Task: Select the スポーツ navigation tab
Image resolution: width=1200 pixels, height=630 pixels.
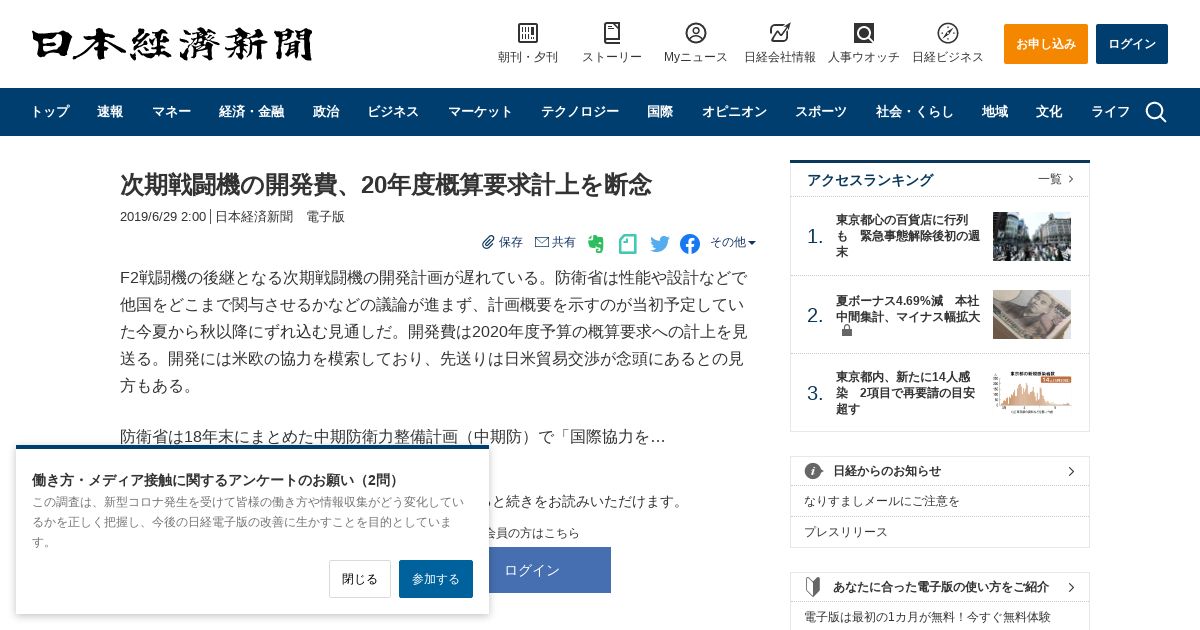Action: (x=821, y=112)
